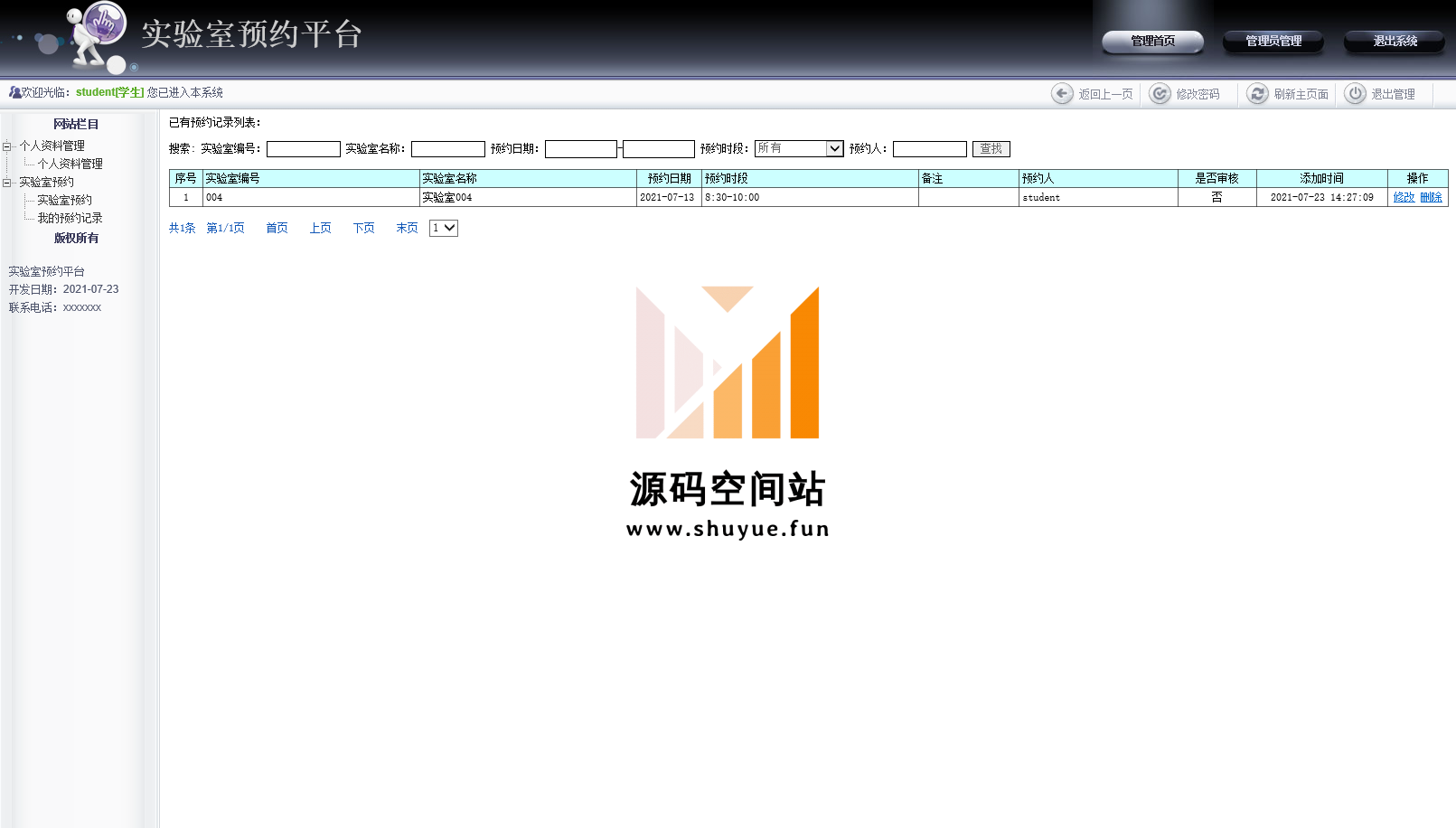Open 管理首页 in the top navigation
Screen dimensions: 1456x828
click(x=1152, y=41)
